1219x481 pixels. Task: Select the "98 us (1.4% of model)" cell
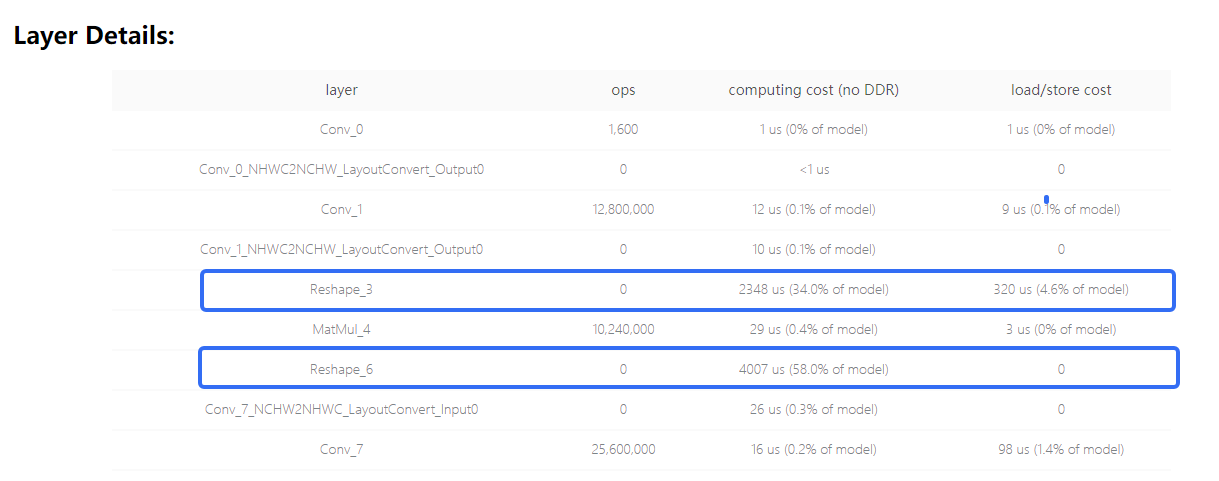pyautogui.click(x=1060, y=449)
